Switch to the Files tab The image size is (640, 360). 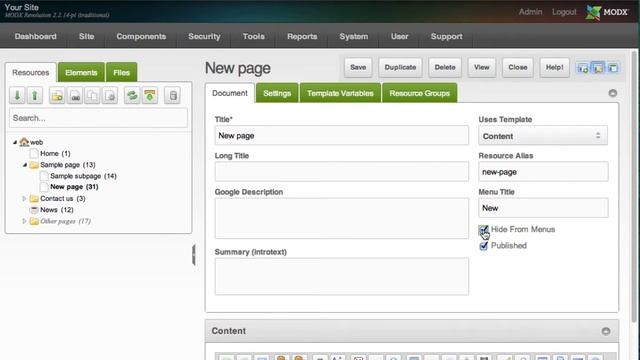[121, 73]
